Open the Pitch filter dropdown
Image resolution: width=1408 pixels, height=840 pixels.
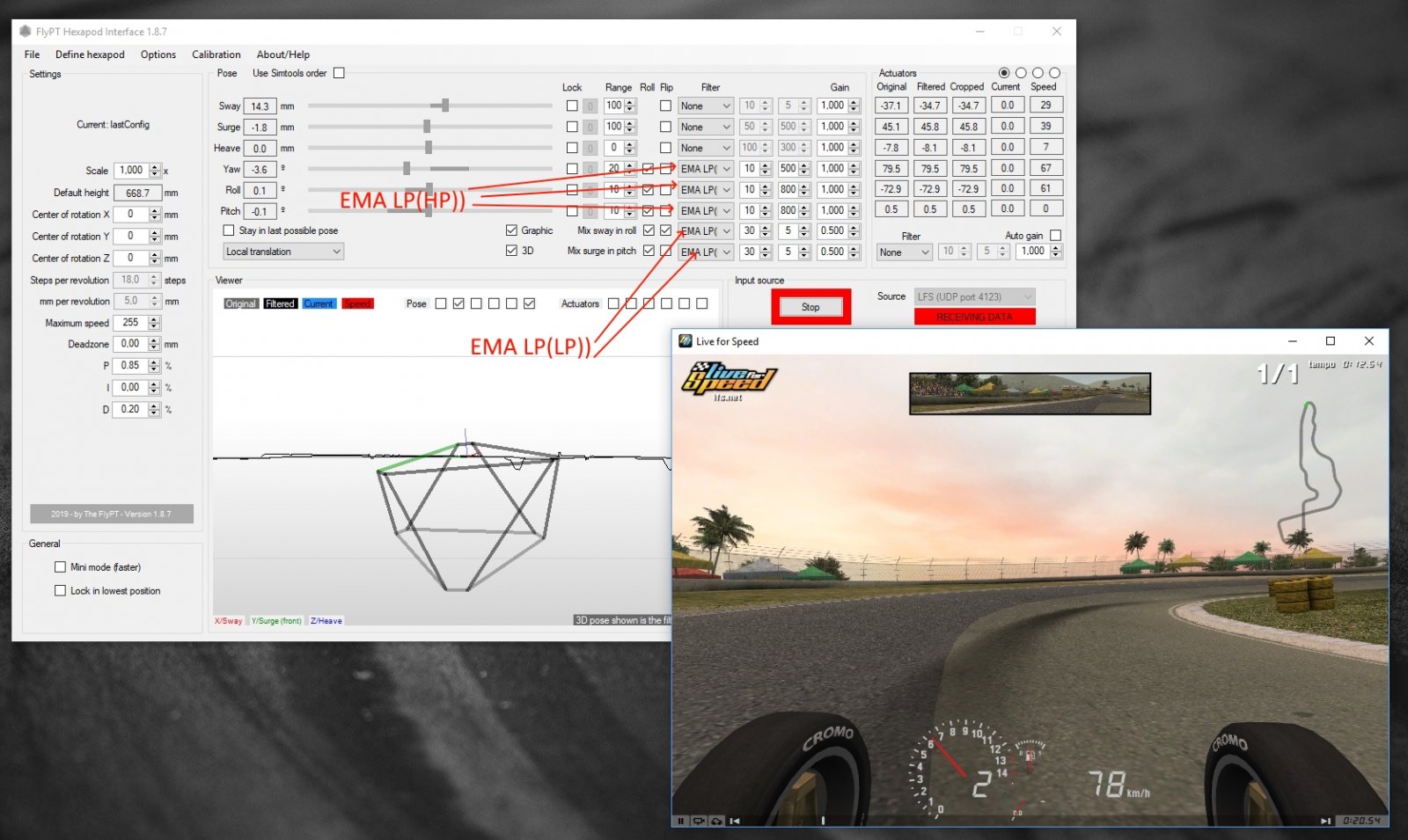[706, 210]
